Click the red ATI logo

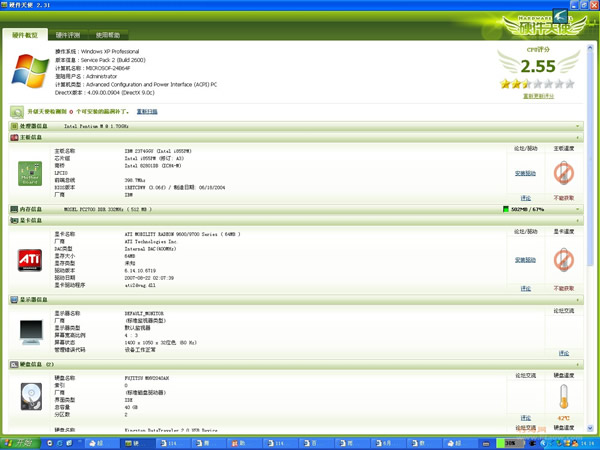tap(29, 260)
